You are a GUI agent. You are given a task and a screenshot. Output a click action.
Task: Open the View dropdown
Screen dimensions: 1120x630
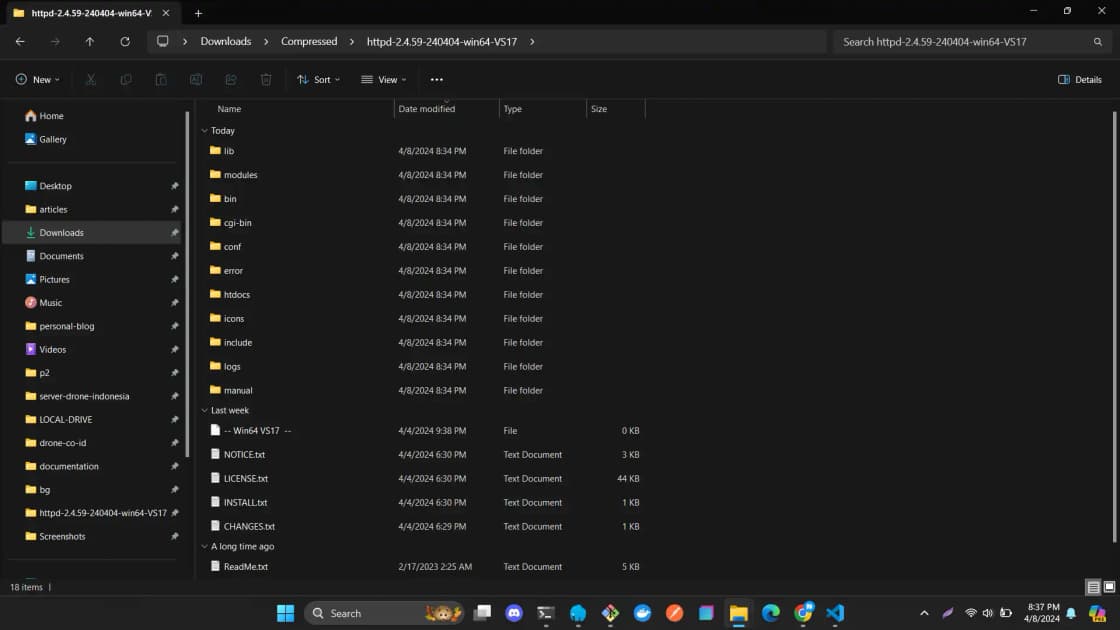pyautogui.click(x=384, y=79)
